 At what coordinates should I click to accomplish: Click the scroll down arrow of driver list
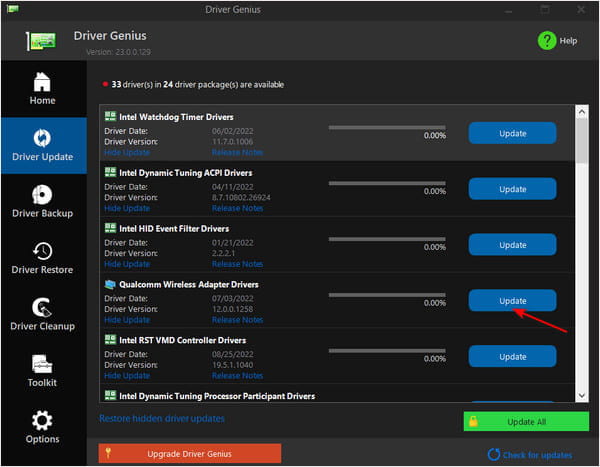(582, 395)
